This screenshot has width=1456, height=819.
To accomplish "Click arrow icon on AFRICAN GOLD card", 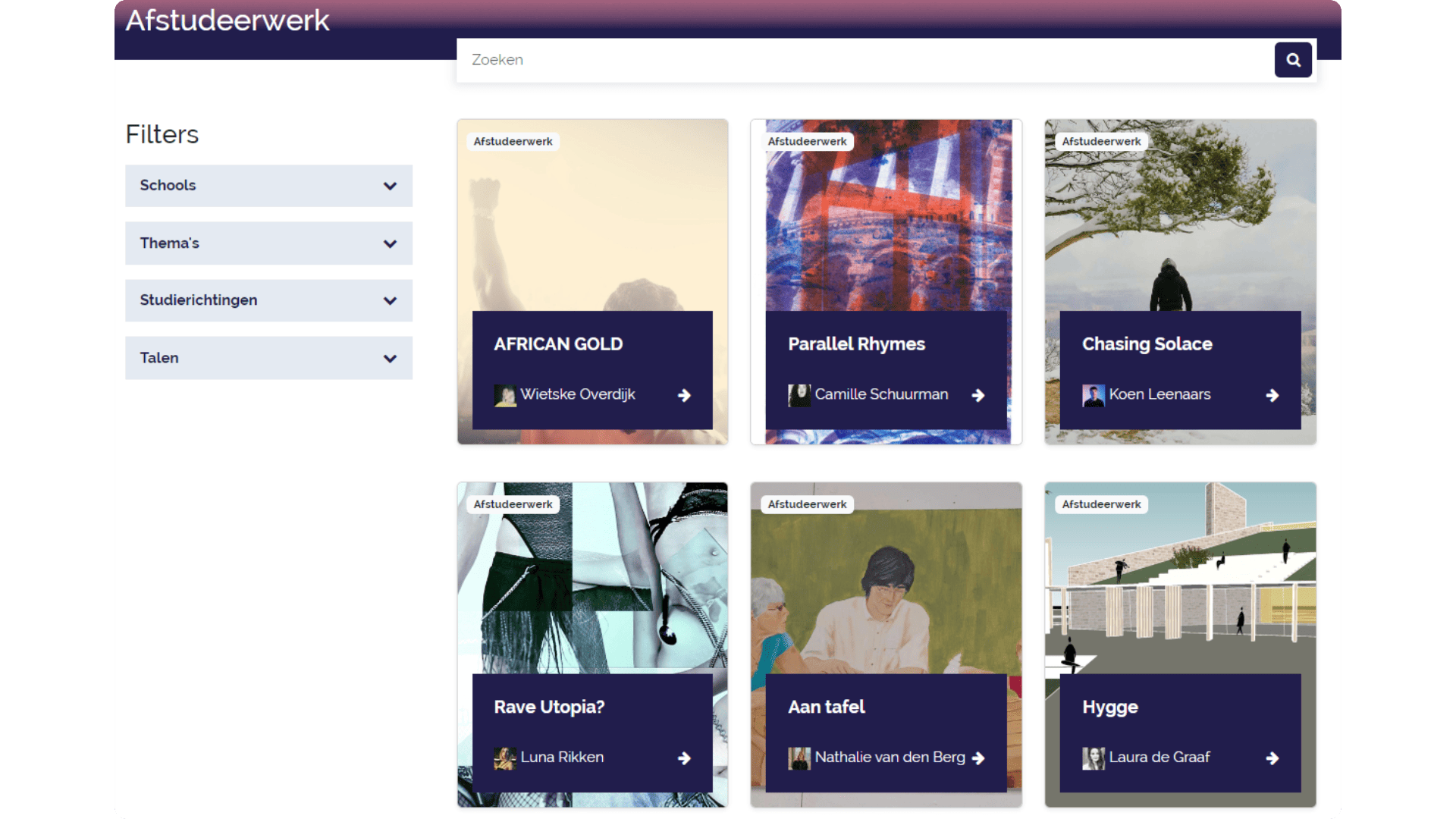I will pos(684,395).
